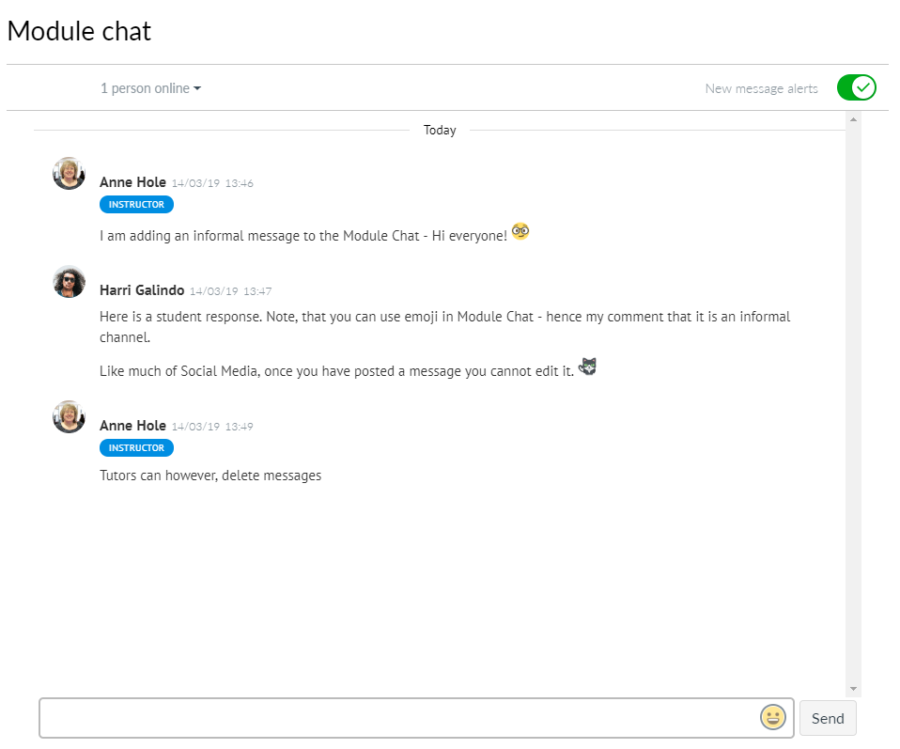Click inside the message input field

tap(400, 717)
